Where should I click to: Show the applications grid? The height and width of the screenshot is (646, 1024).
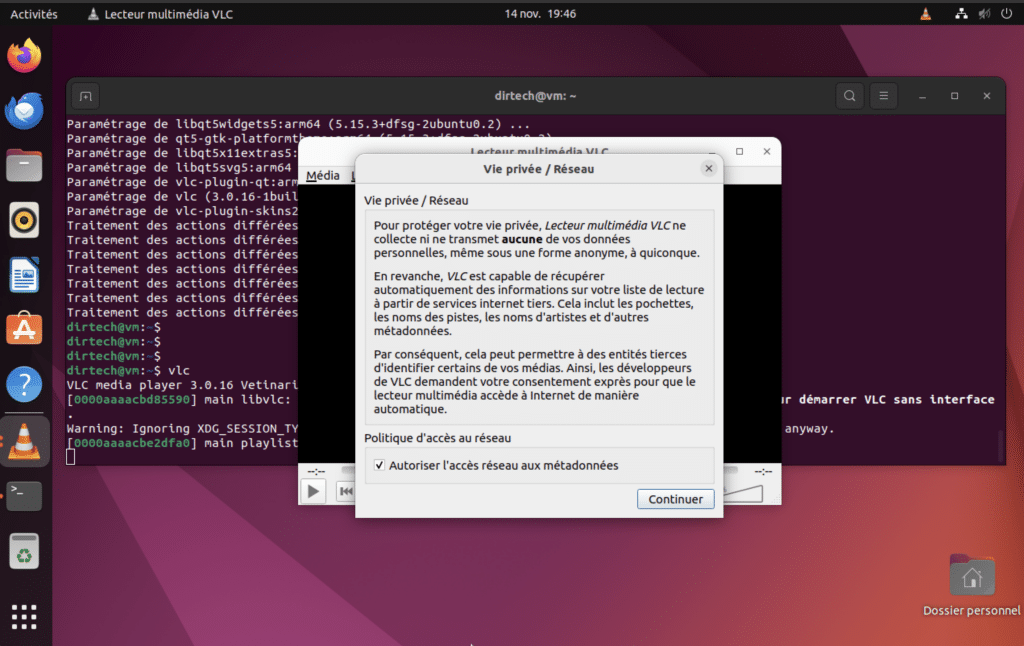(24, 617)
